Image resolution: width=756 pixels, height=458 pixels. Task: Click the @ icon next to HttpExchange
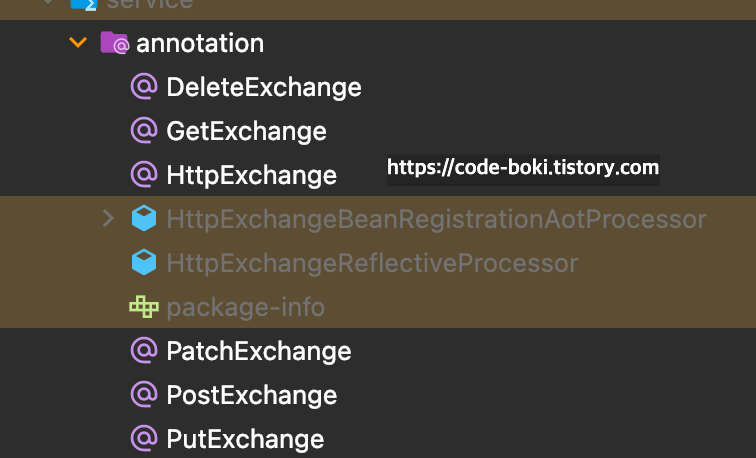click(144, 175)
